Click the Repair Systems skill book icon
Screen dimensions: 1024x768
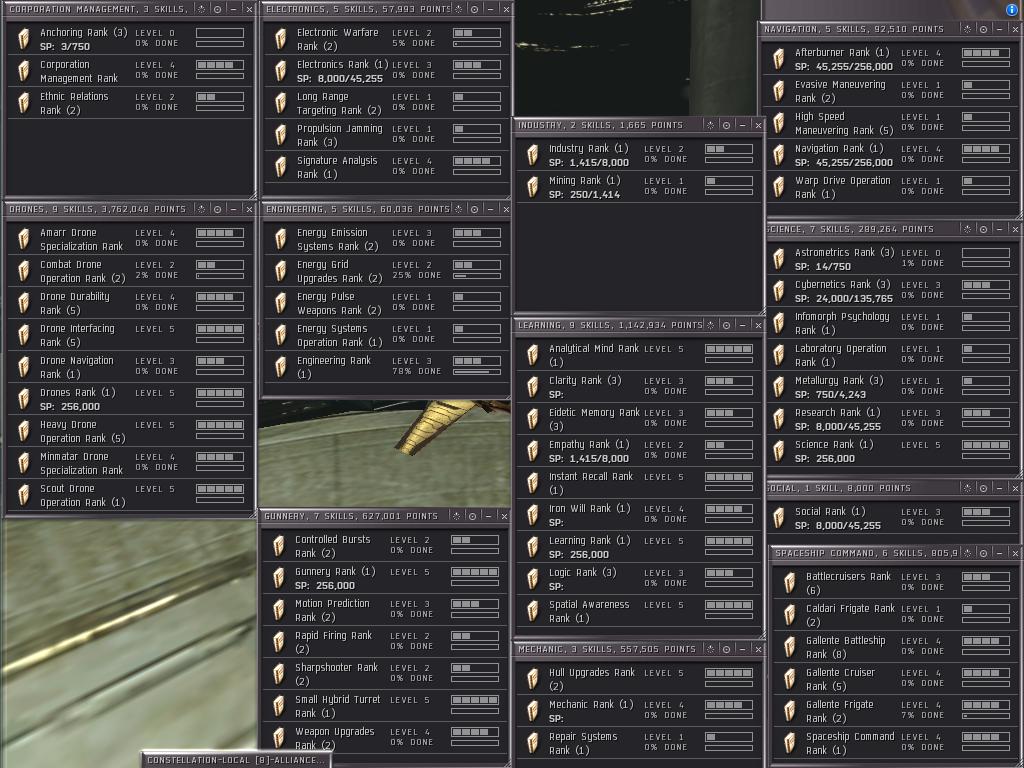(533, 743)
